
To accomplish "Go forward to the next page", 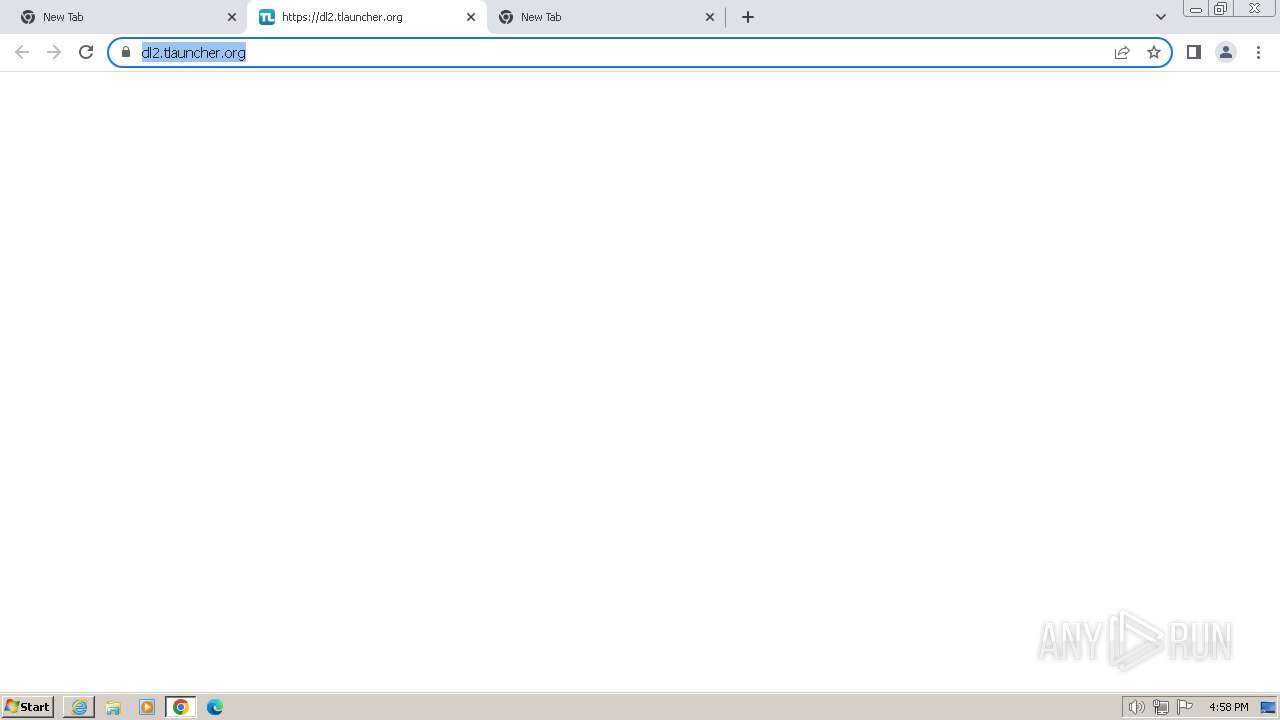I will pos(54,52).
